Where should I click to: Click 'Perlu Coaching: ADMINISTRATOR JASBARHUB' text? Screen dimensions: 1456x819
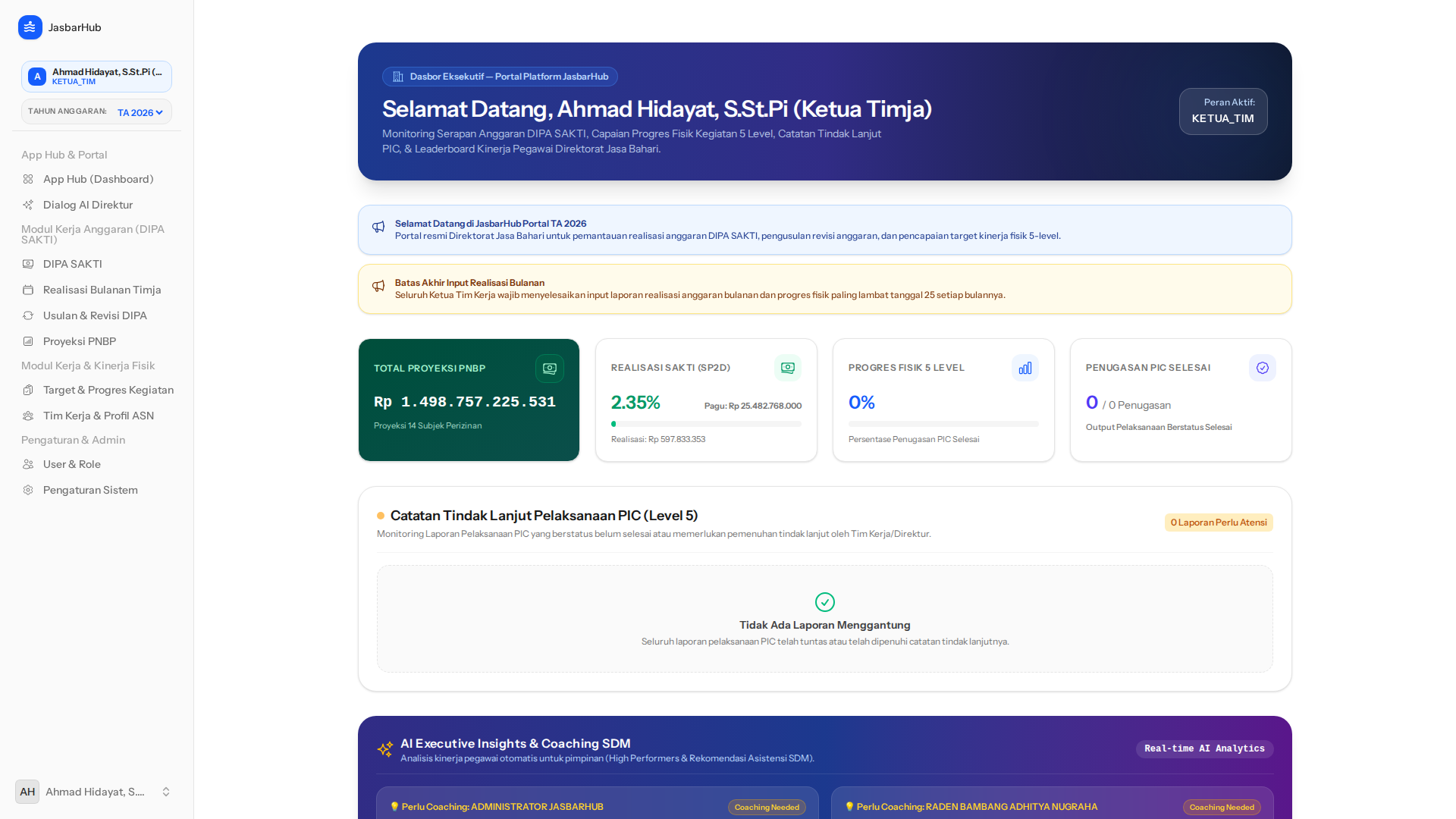coord(503,807)
